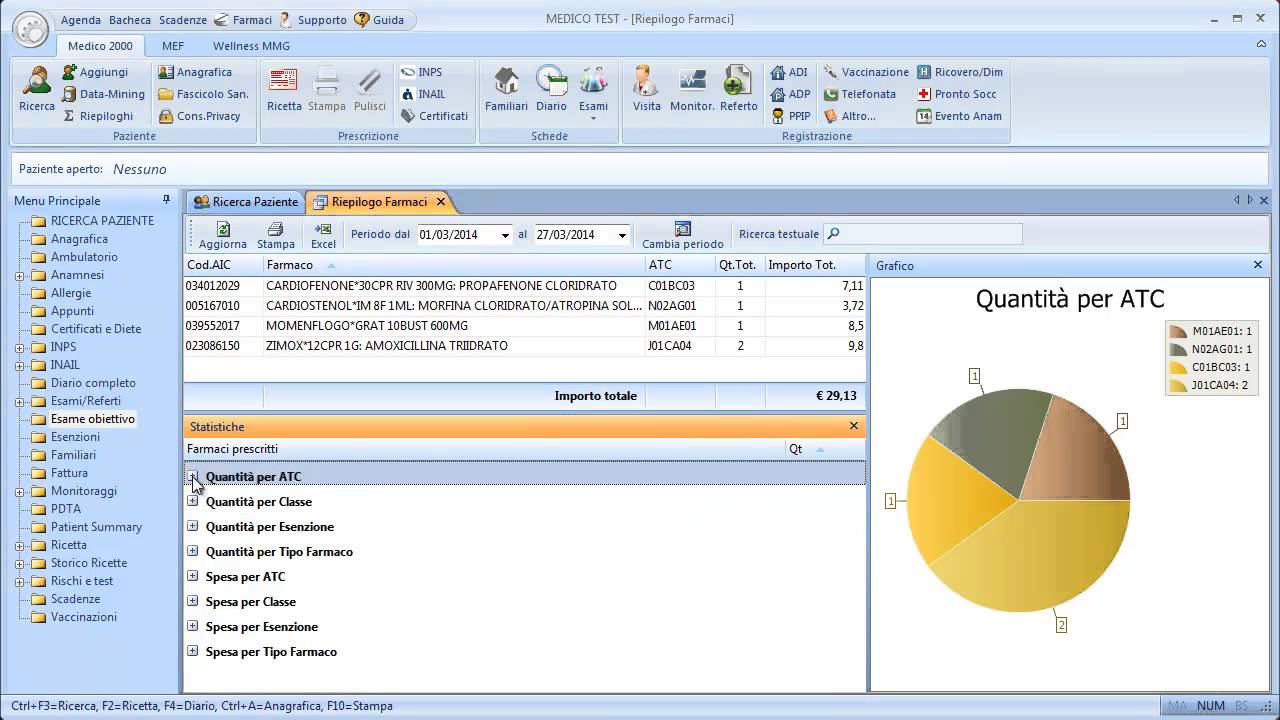Open Riepiloghi summaries

point(97,116)
